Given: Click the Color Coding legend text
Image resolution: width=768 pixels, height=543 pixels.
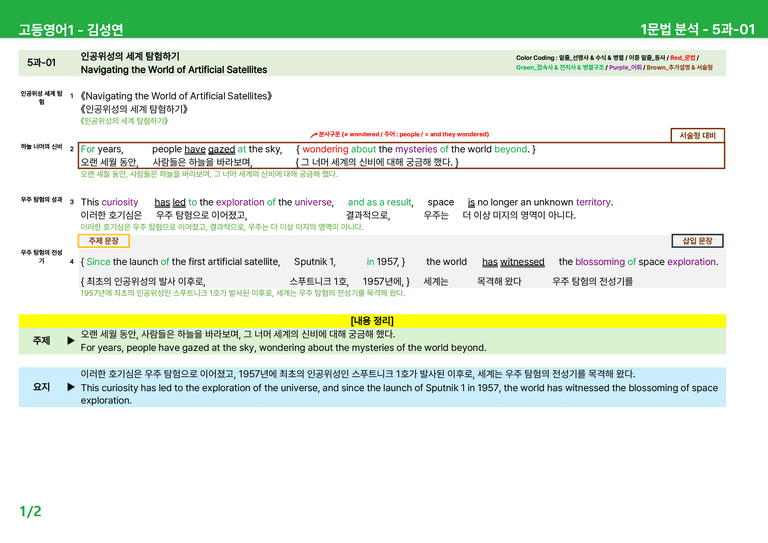Looking at the screenshot, I should (x=614, y=63).
